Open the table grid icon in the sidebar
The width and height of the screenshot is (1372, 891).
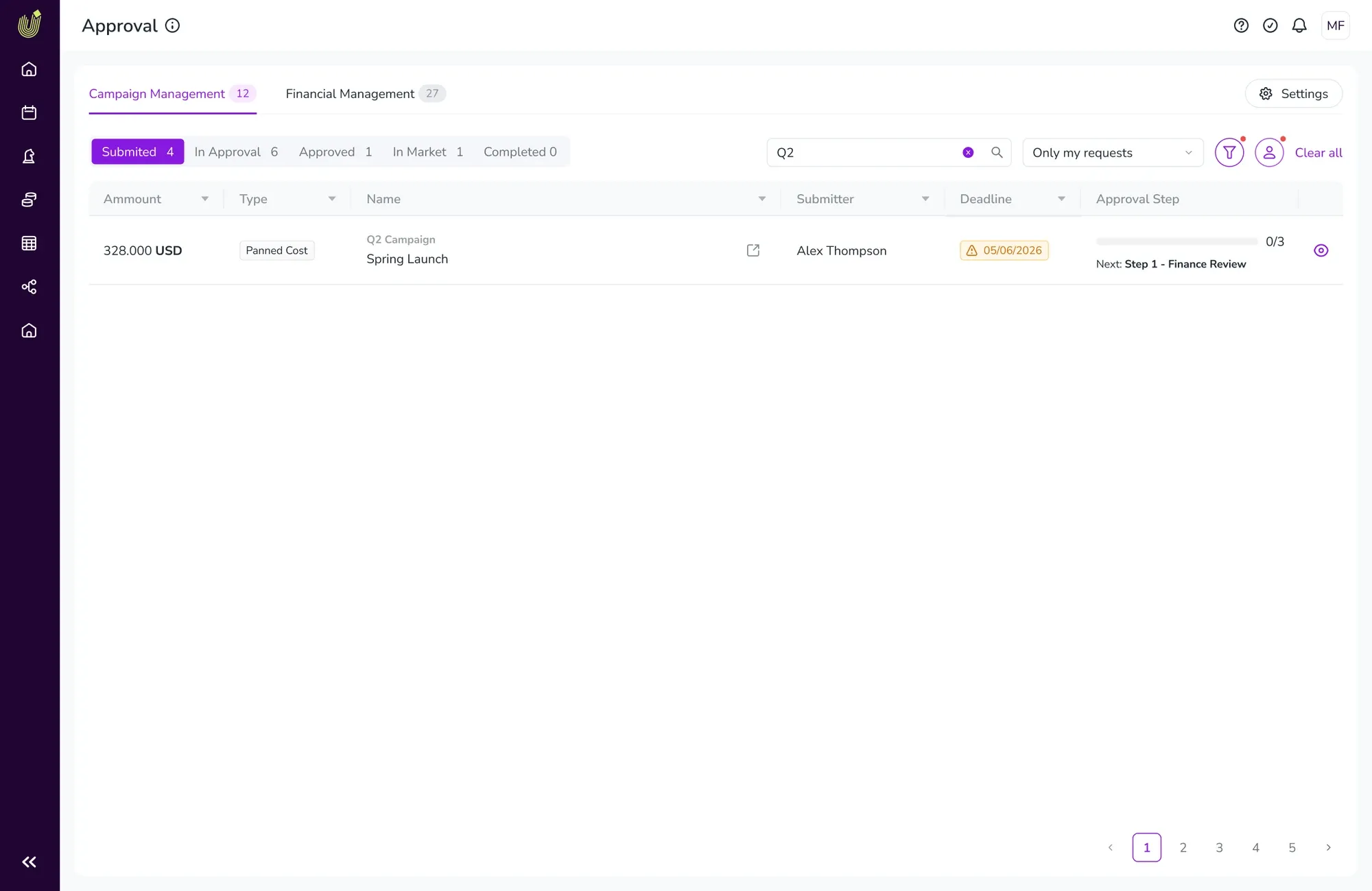tap(29, 243)
